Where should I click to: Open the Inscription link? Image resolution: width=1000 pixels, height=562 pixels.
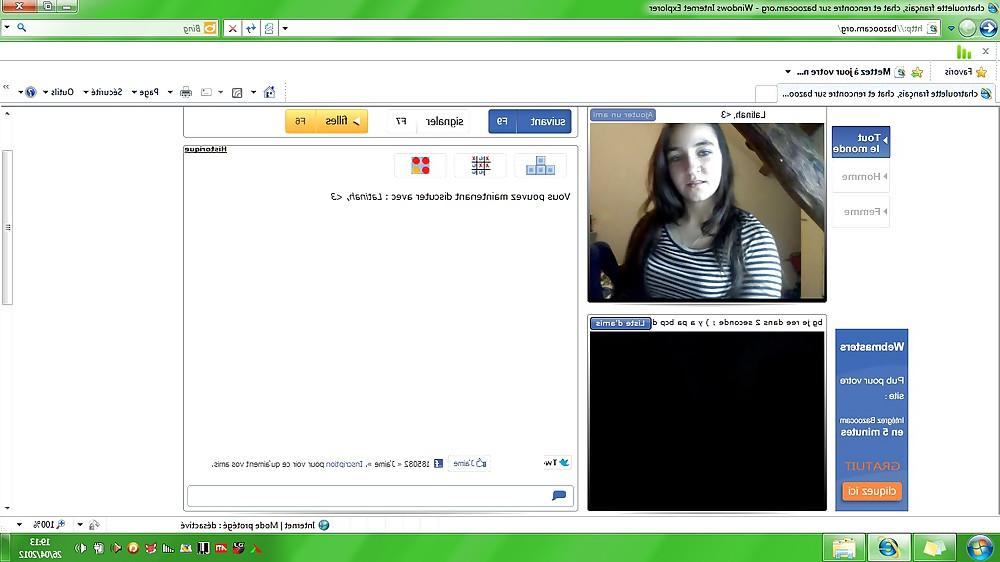pos(344,464)
